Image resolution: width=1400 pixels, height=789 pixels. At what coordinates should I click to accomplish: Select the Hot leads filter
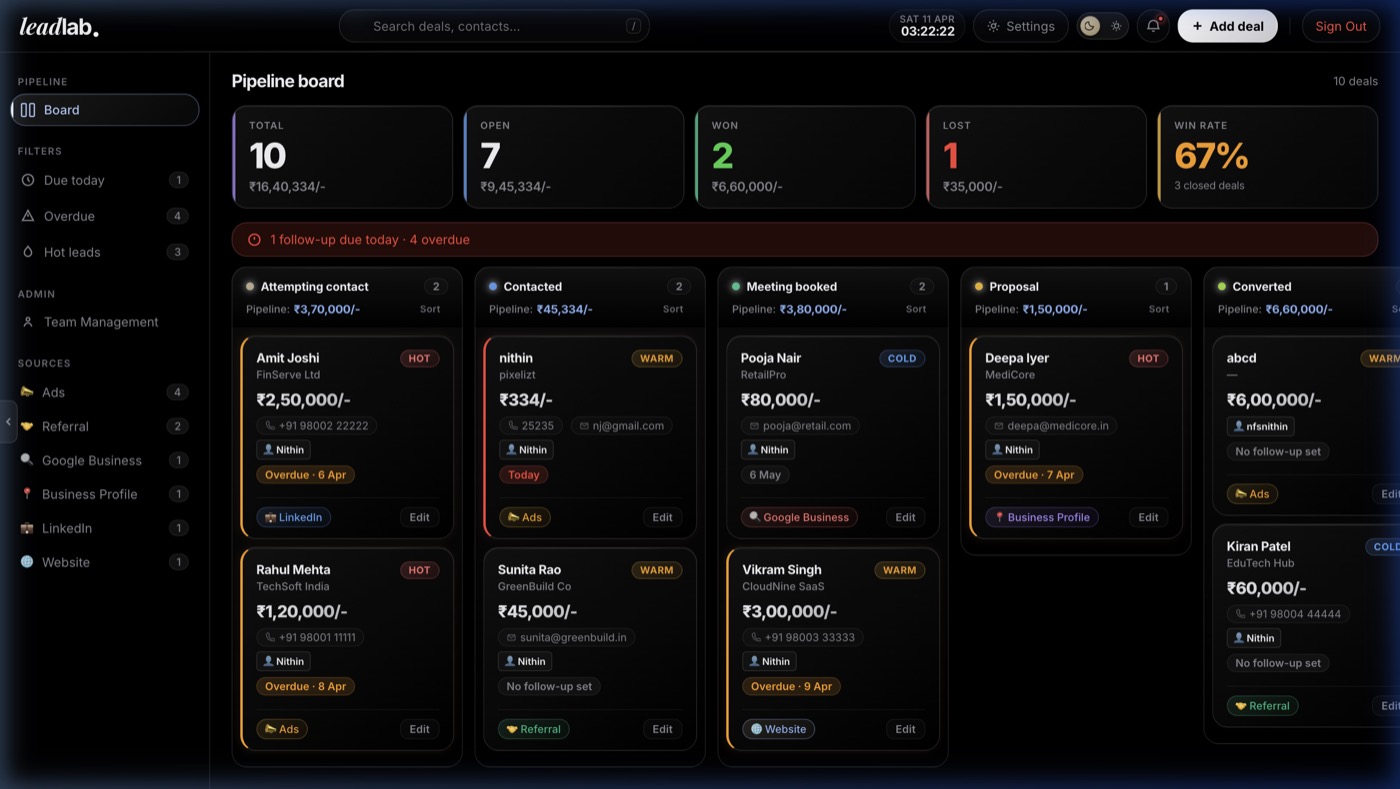click(x=72, y=252)
